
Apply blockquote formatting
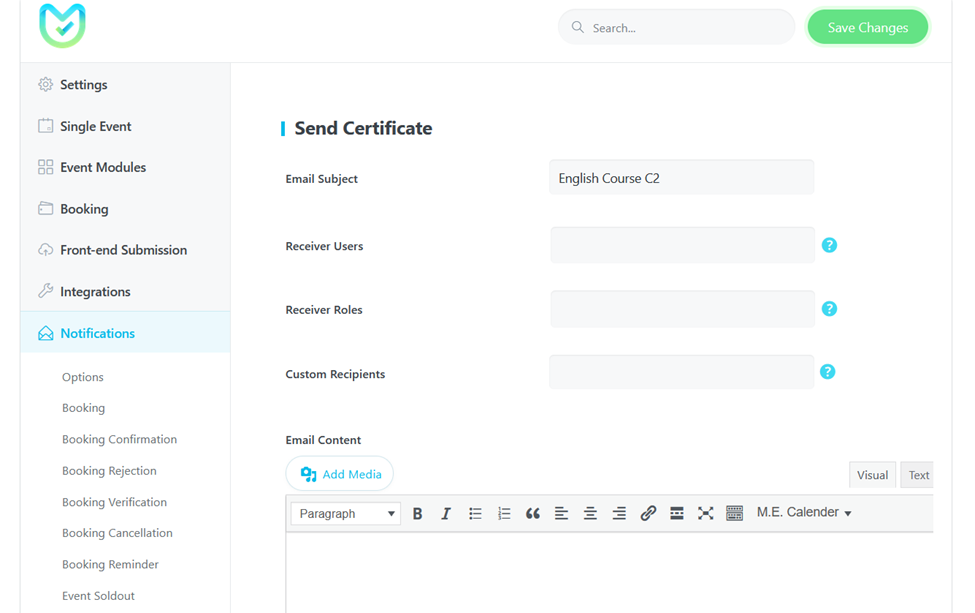pos(533,514)
